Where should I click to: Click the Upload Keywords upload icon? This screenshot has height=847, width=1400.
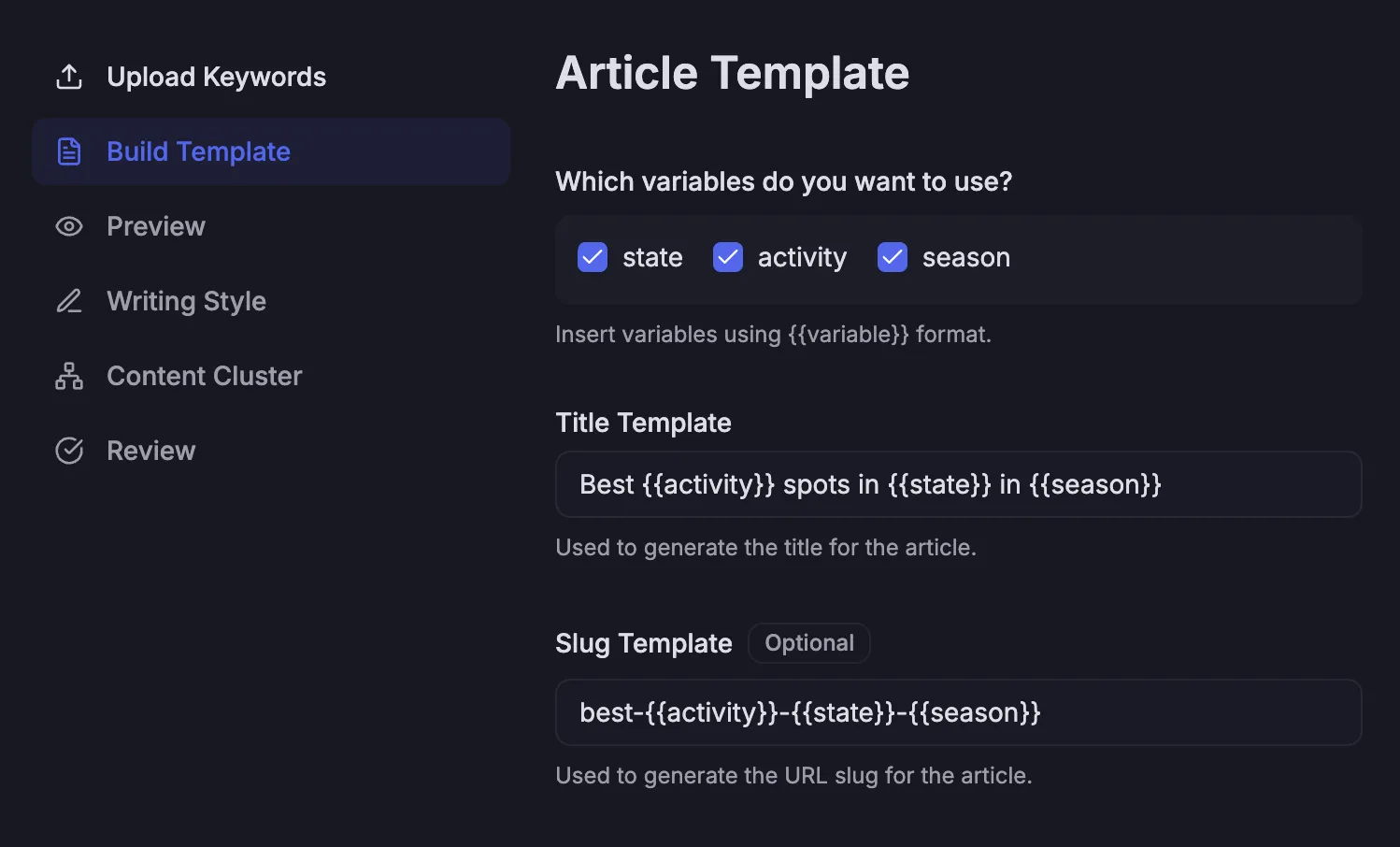(x=69, y=76)
